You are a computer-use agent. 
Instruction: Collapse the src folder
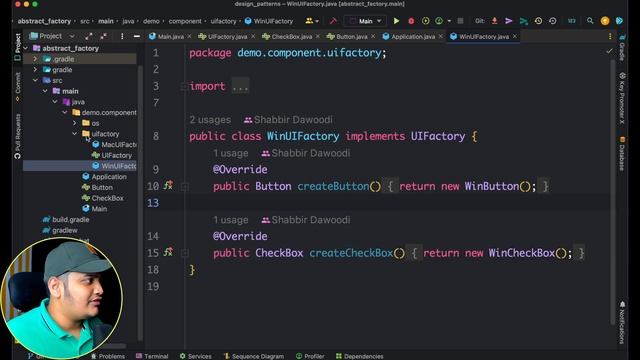[x=35, y=80]
